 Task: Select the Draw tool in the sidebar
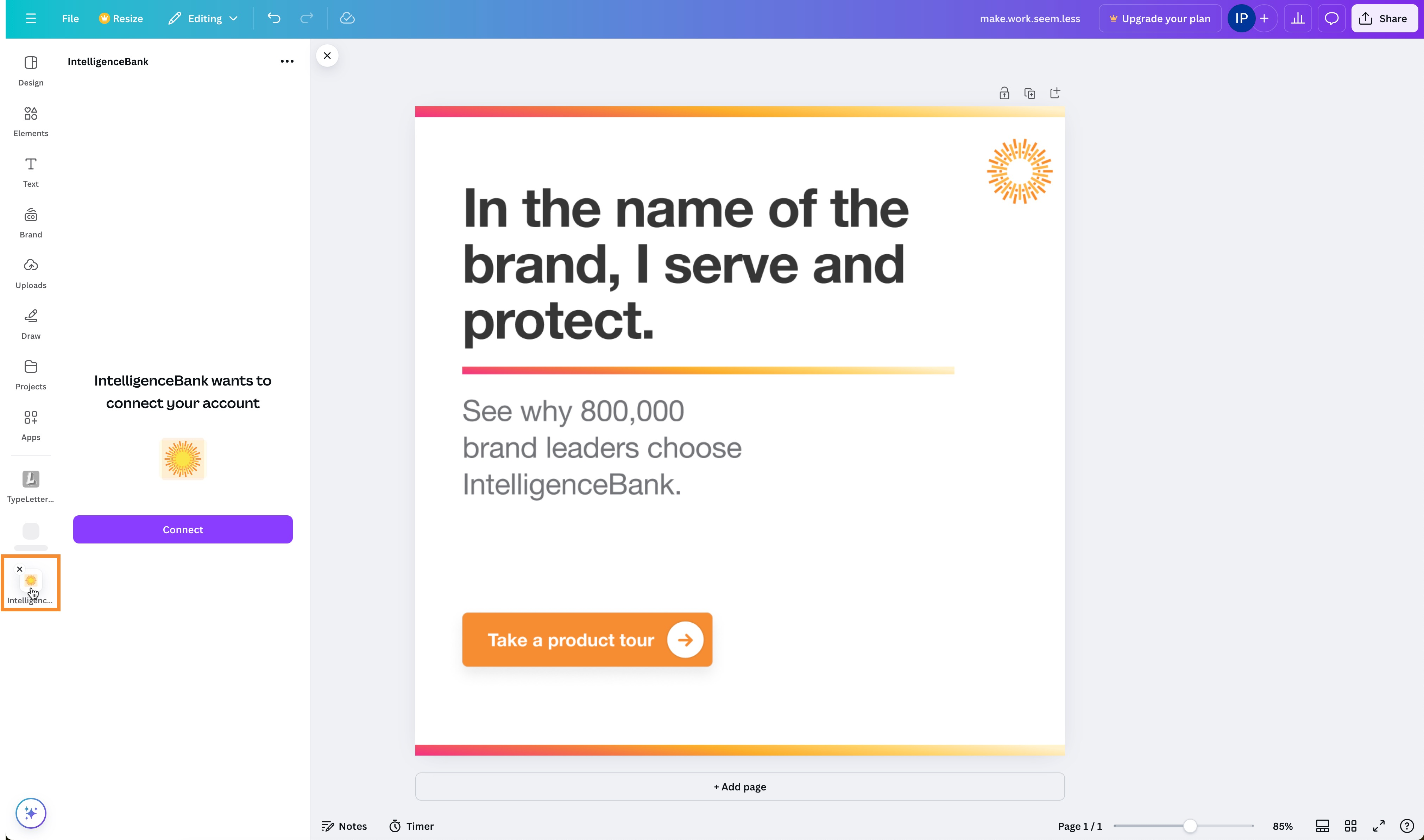click(31, 324)
